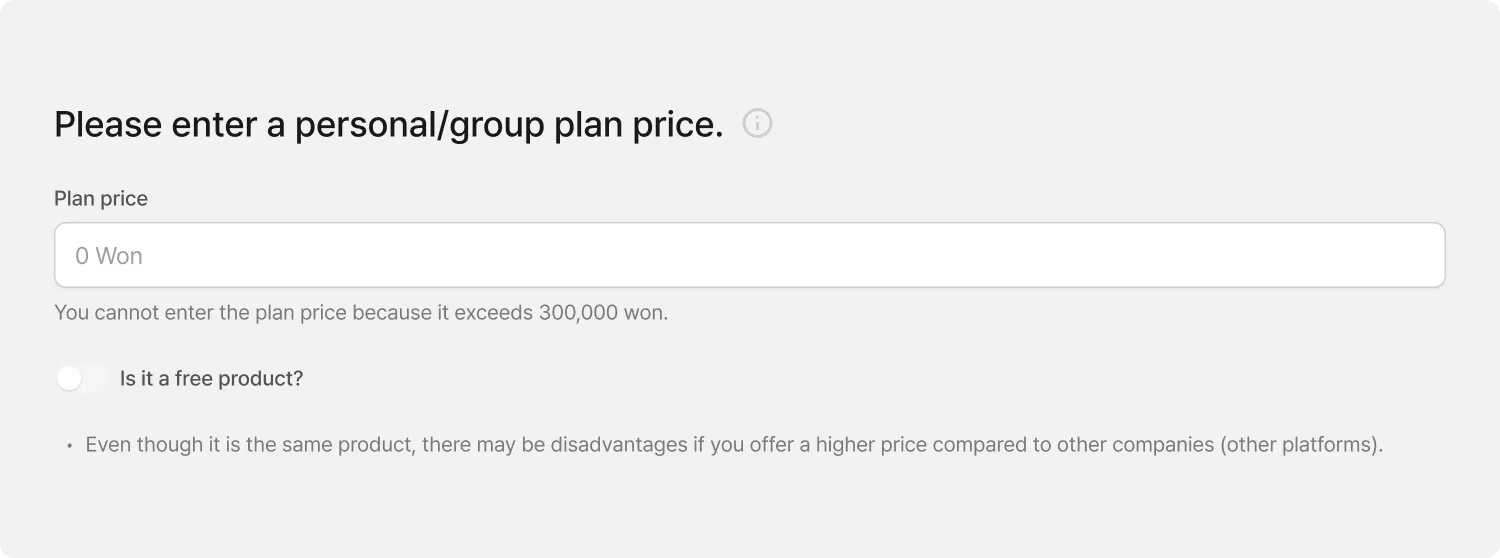This screenshot has height=558, width=1500.
Task: Click the "Plan price" field label
Action: 101,198
